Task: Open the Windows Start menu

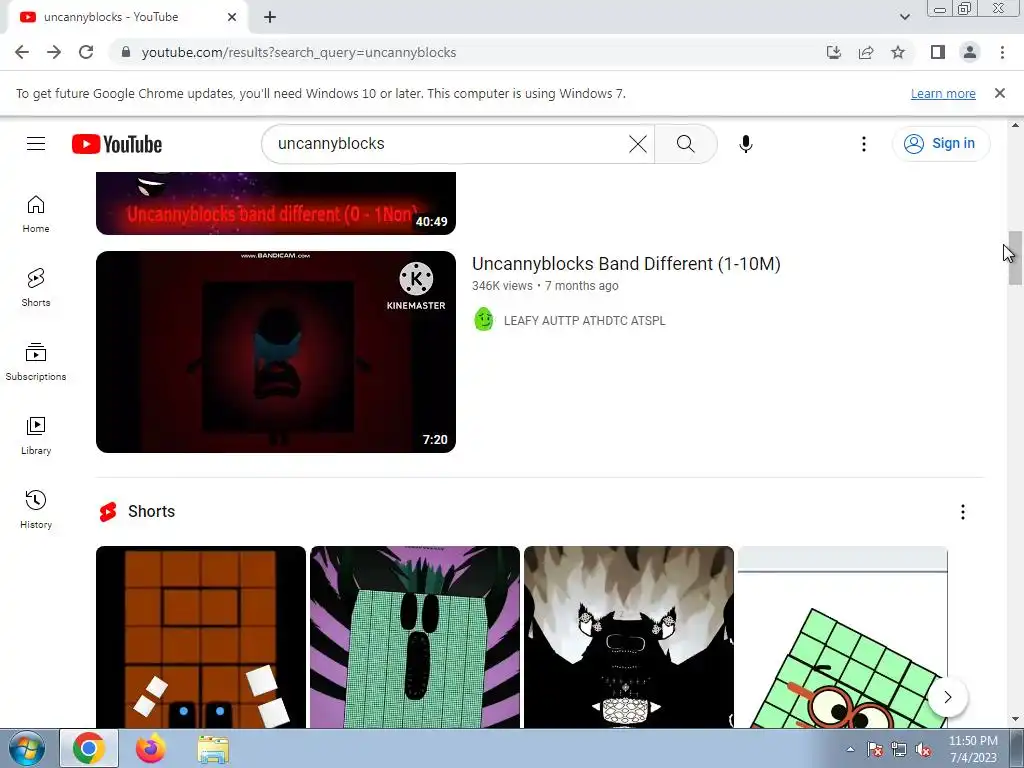Action: (27, 748)
